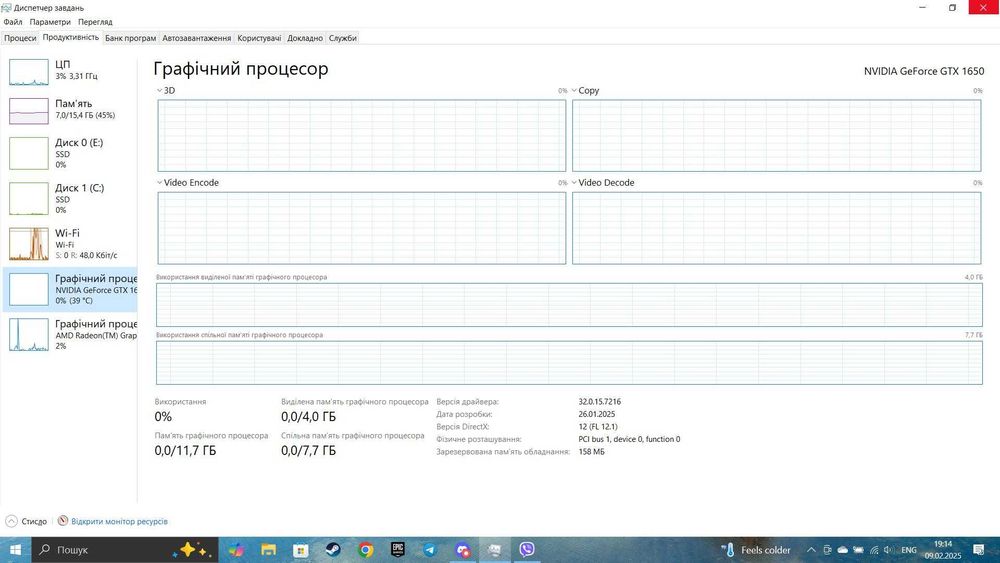The width and height of the screenshot is (1000, 563).
Task: Switch to the Автозавантаження tab
Action: click(x=196, y=38)
